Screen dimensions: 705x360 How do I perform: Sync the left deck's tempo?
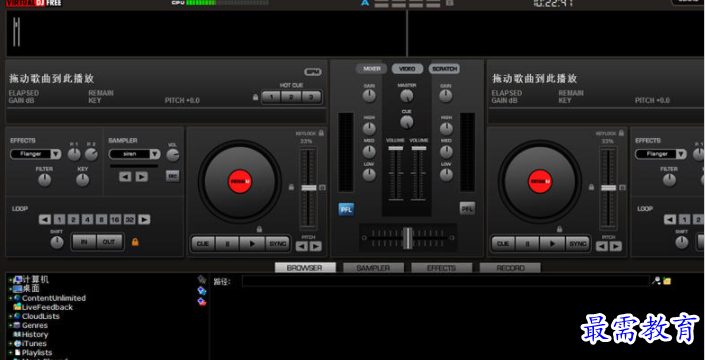pyautogui.click(x=277, y=244)
